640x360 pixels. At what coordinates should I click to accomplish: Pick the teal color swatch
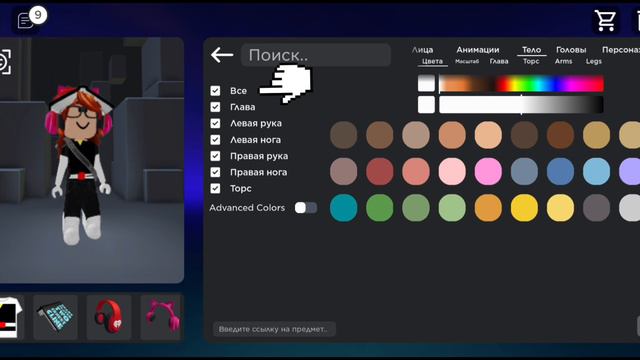click(343, 208)
